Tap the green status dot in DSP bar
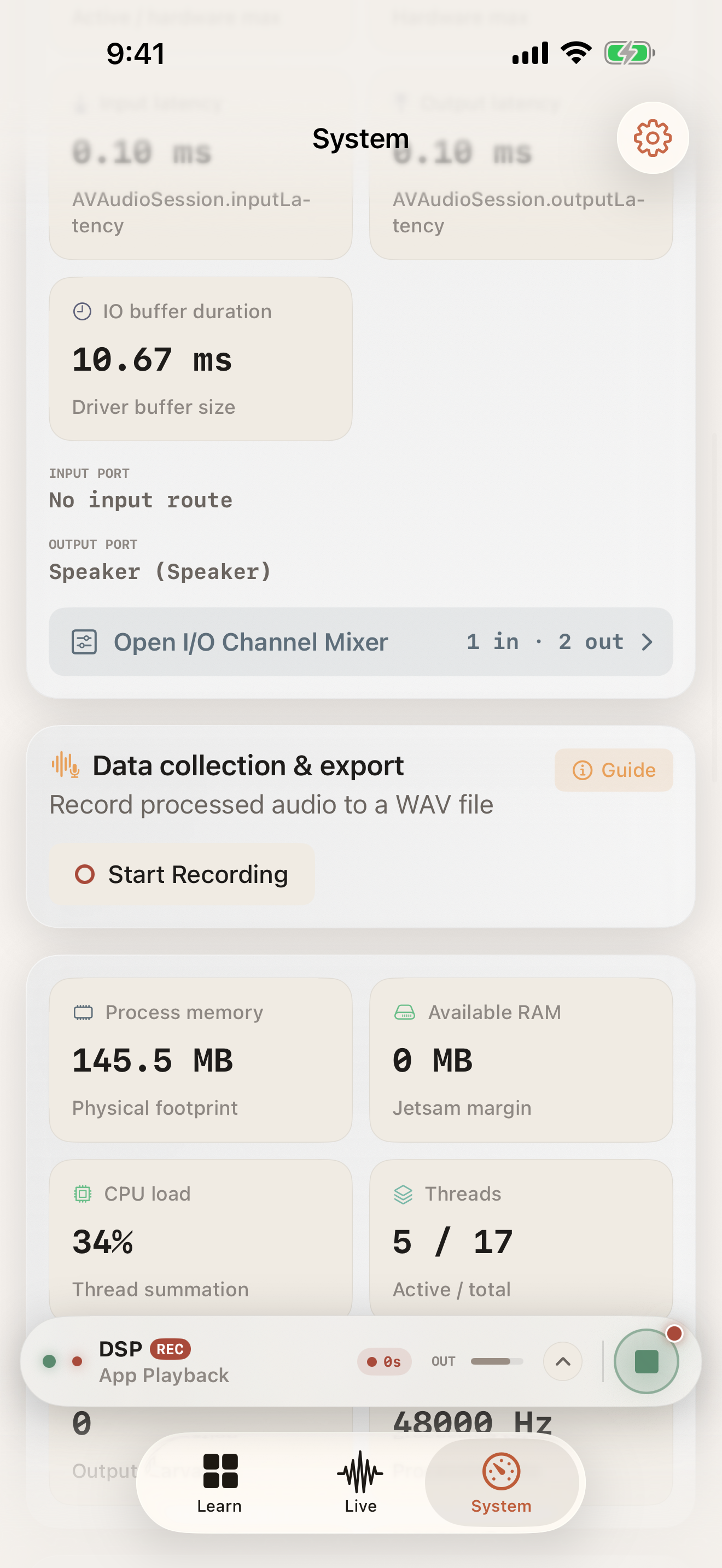 (x=49, y=1361)
